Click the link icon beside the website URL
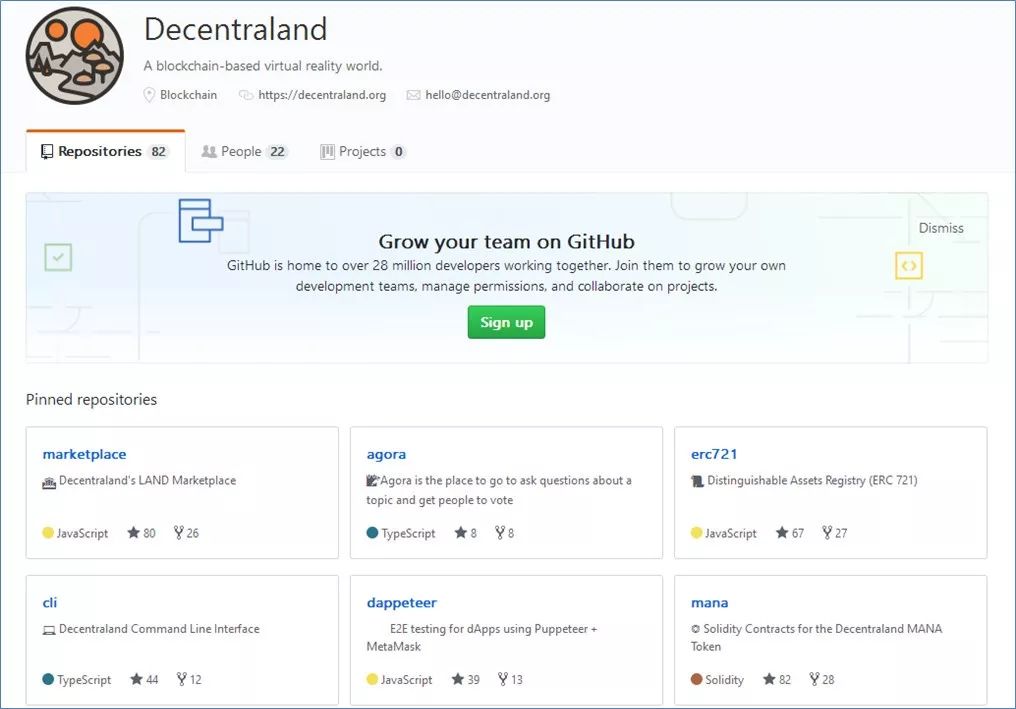1016x709 pixels. tap(246, 95)
